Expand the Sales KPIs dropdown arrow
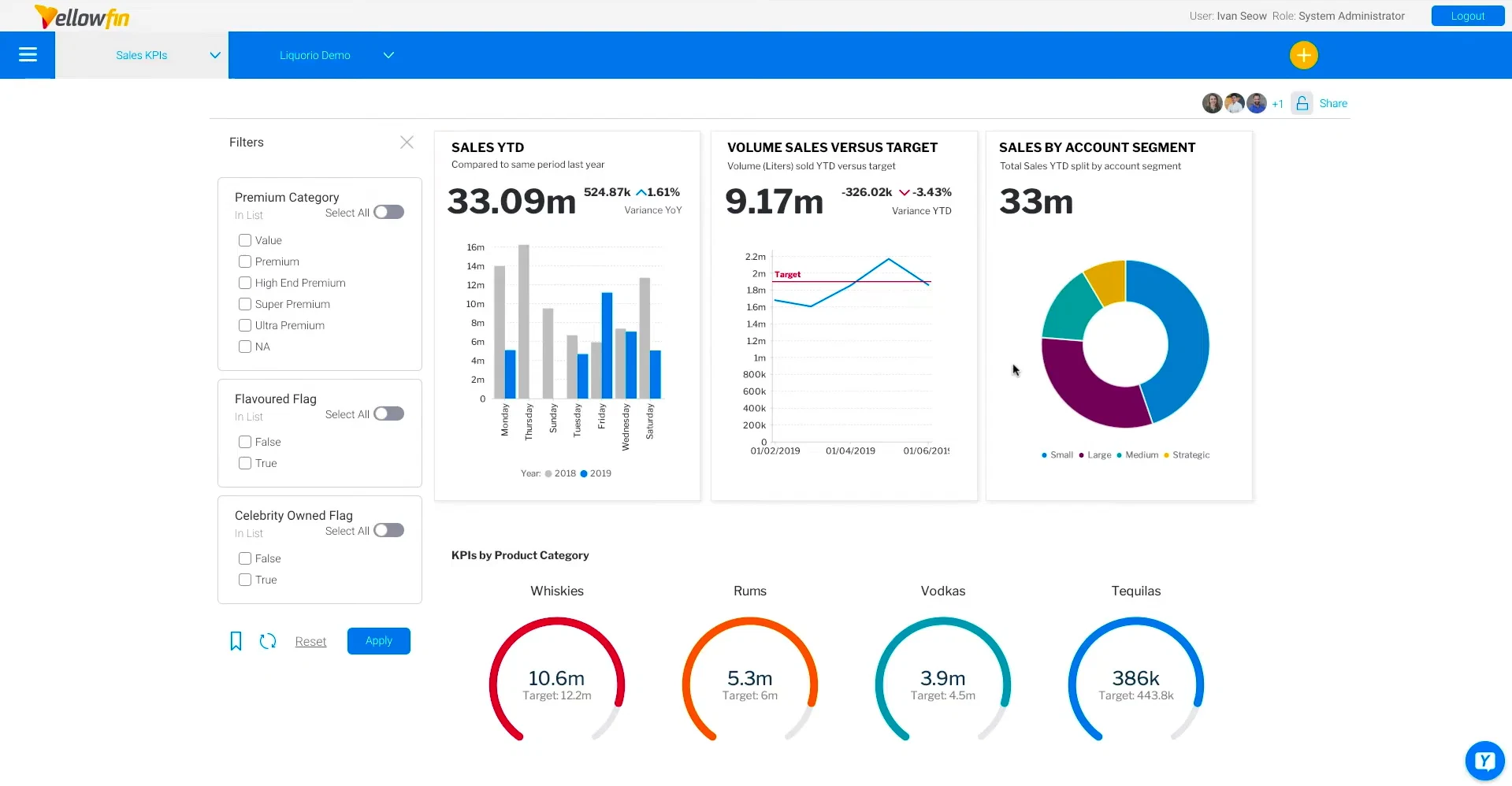The width and height of the screenshot is (1512, 786). [214, 55]
